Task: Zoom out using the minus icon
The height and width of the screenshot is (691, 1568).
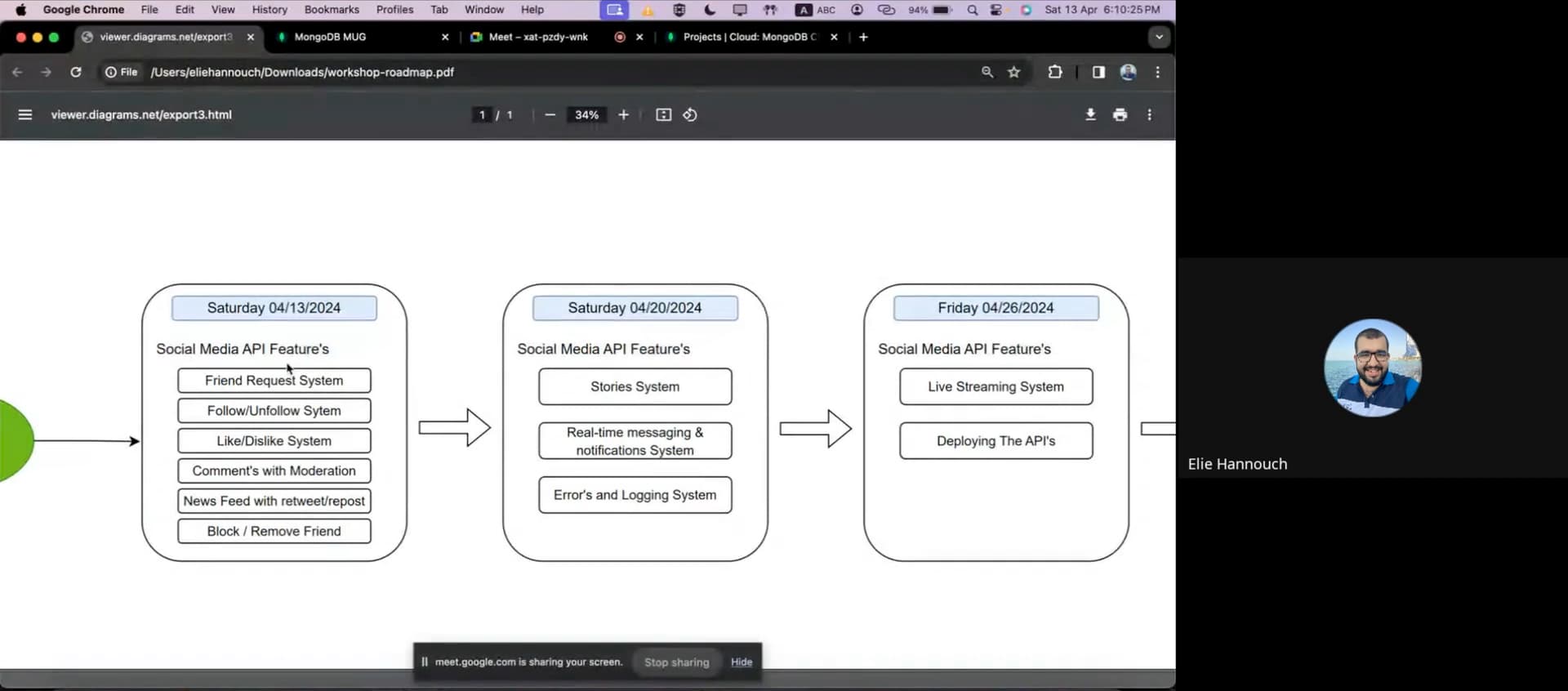Action: [550, 115]
